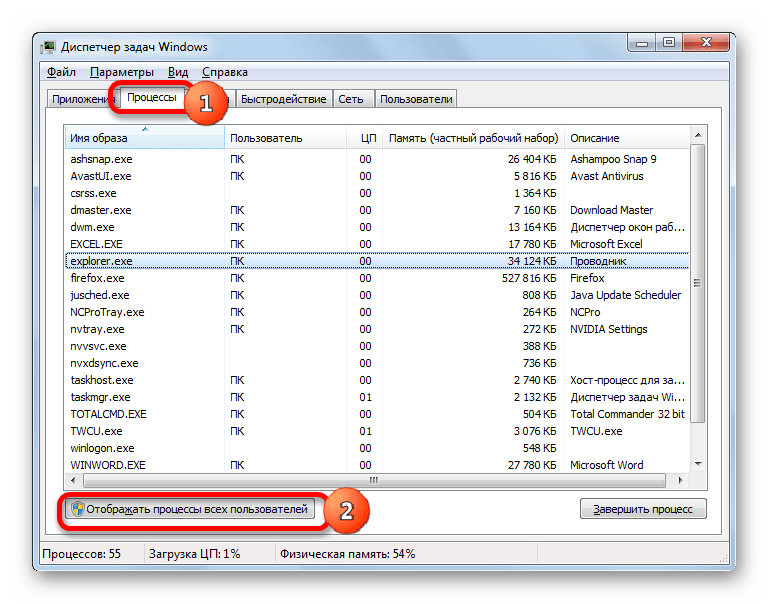Minimize the Task Manager window
This screenshot has width=769, height=604.
(641, 43)
